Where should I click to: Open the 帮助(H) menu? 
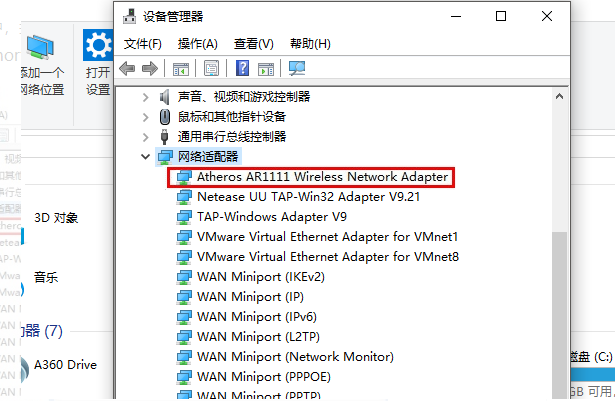309,44
